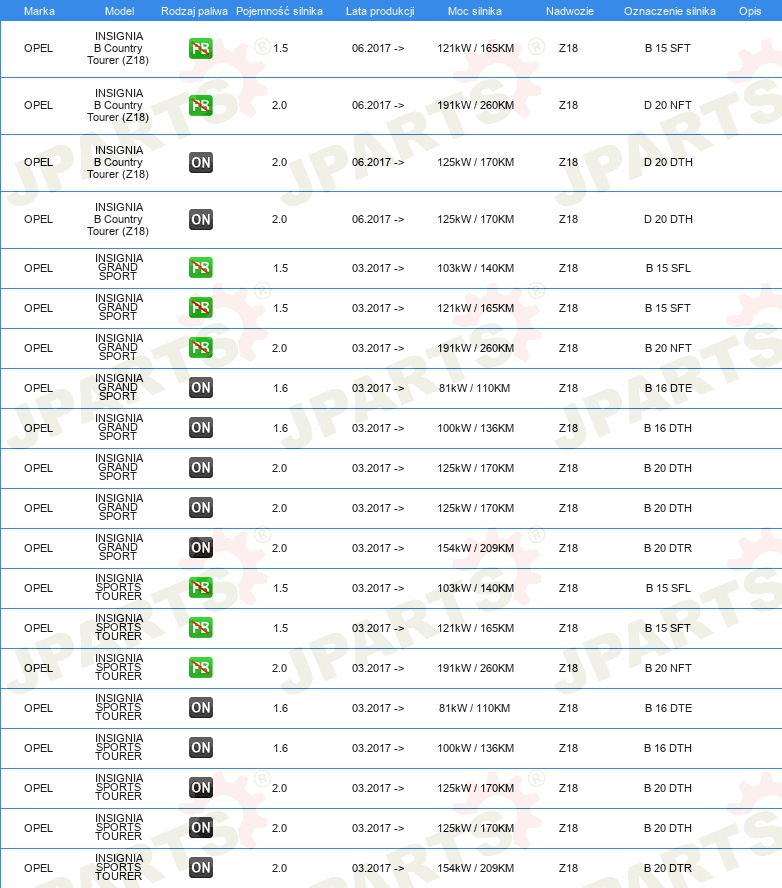Viewport: 782px width, 888px height.
Task: Click INSIGNIA SPORTS TOURER model in B 15 SFL row
Action: 119,587
